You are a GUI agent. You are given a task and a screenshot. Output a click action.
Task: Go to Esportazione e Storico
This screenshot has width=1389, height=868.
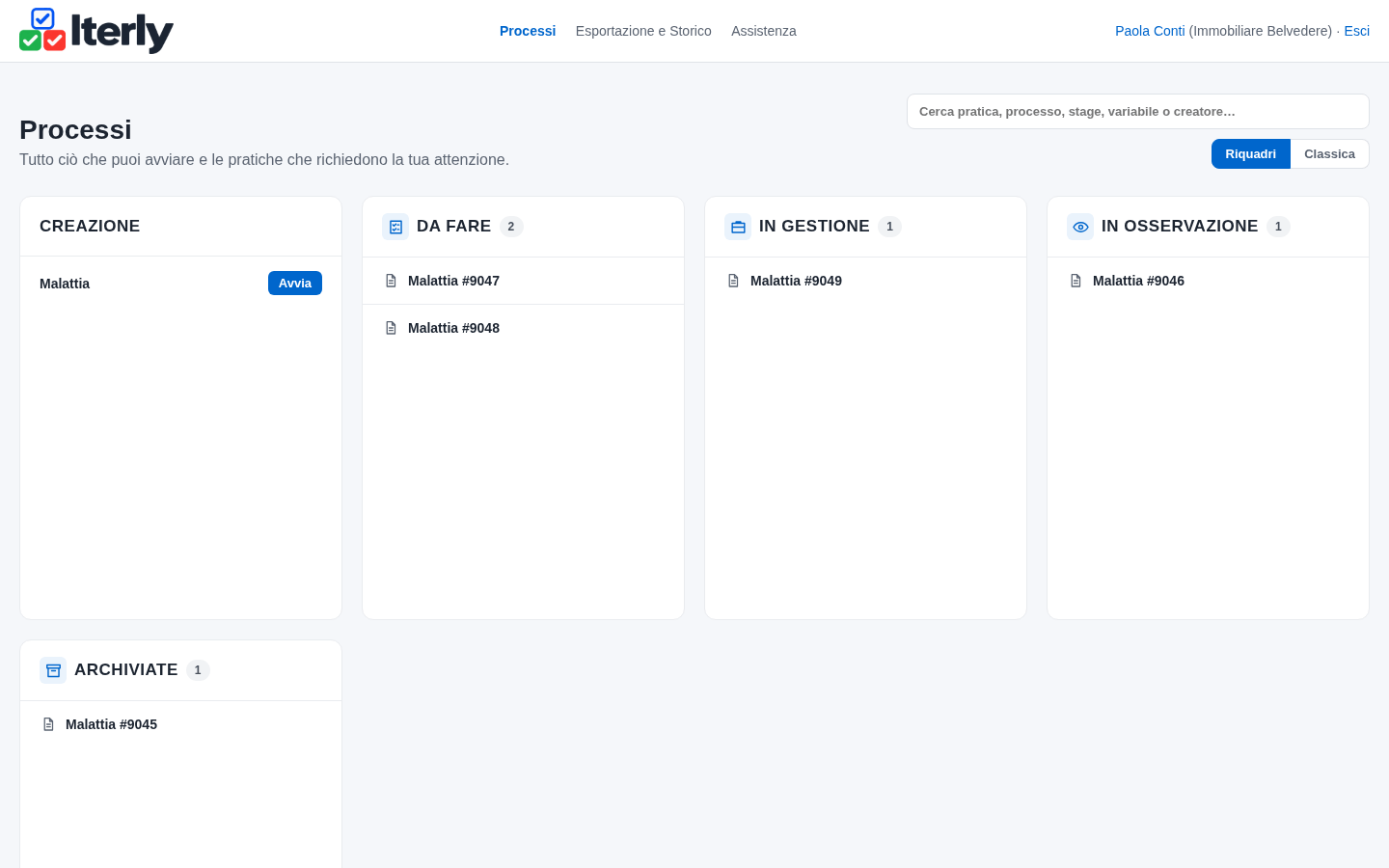[643, 31]
